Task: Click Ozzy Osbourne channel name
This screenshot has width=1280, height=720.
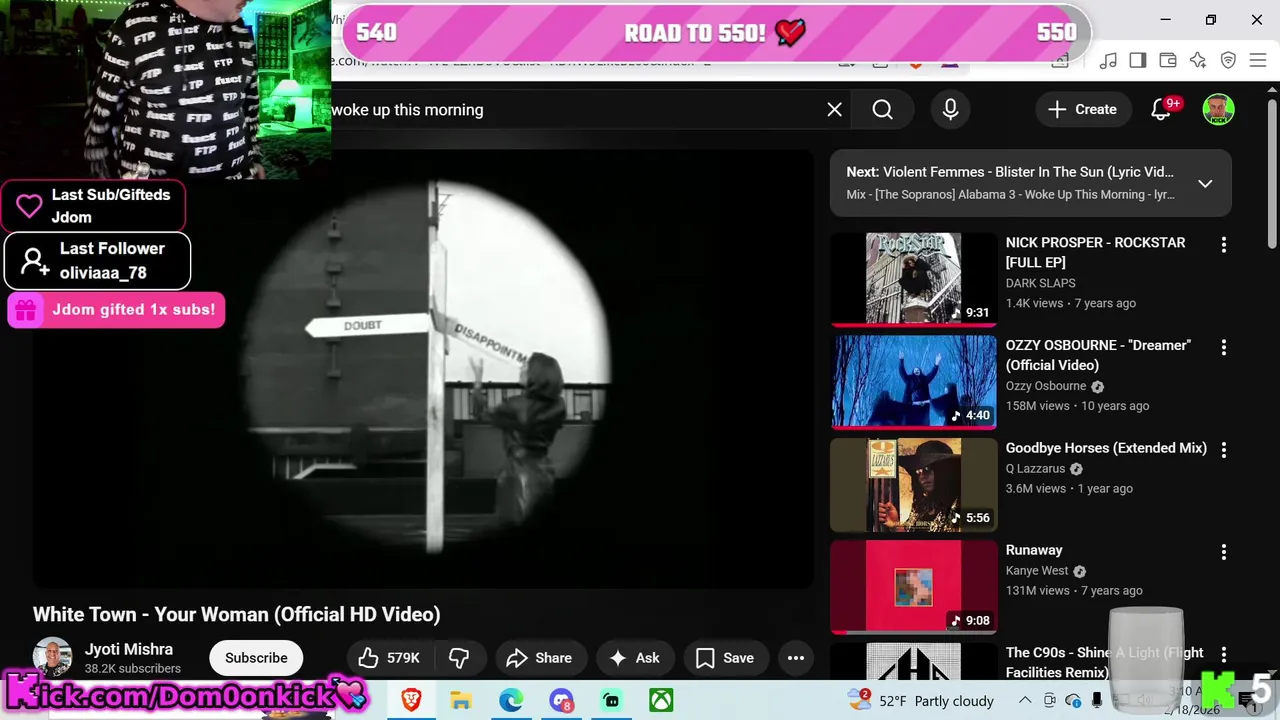Action: [x=1046, y=386]
